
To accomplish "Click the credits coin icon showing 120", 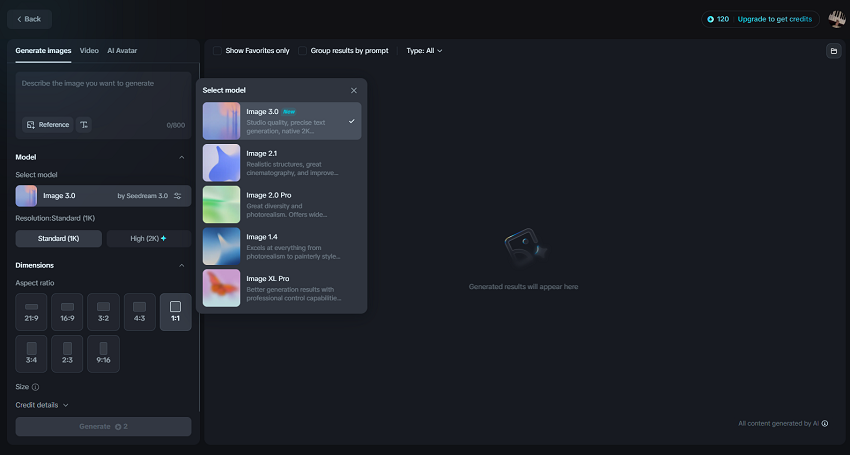I will [x=711, y=19].
